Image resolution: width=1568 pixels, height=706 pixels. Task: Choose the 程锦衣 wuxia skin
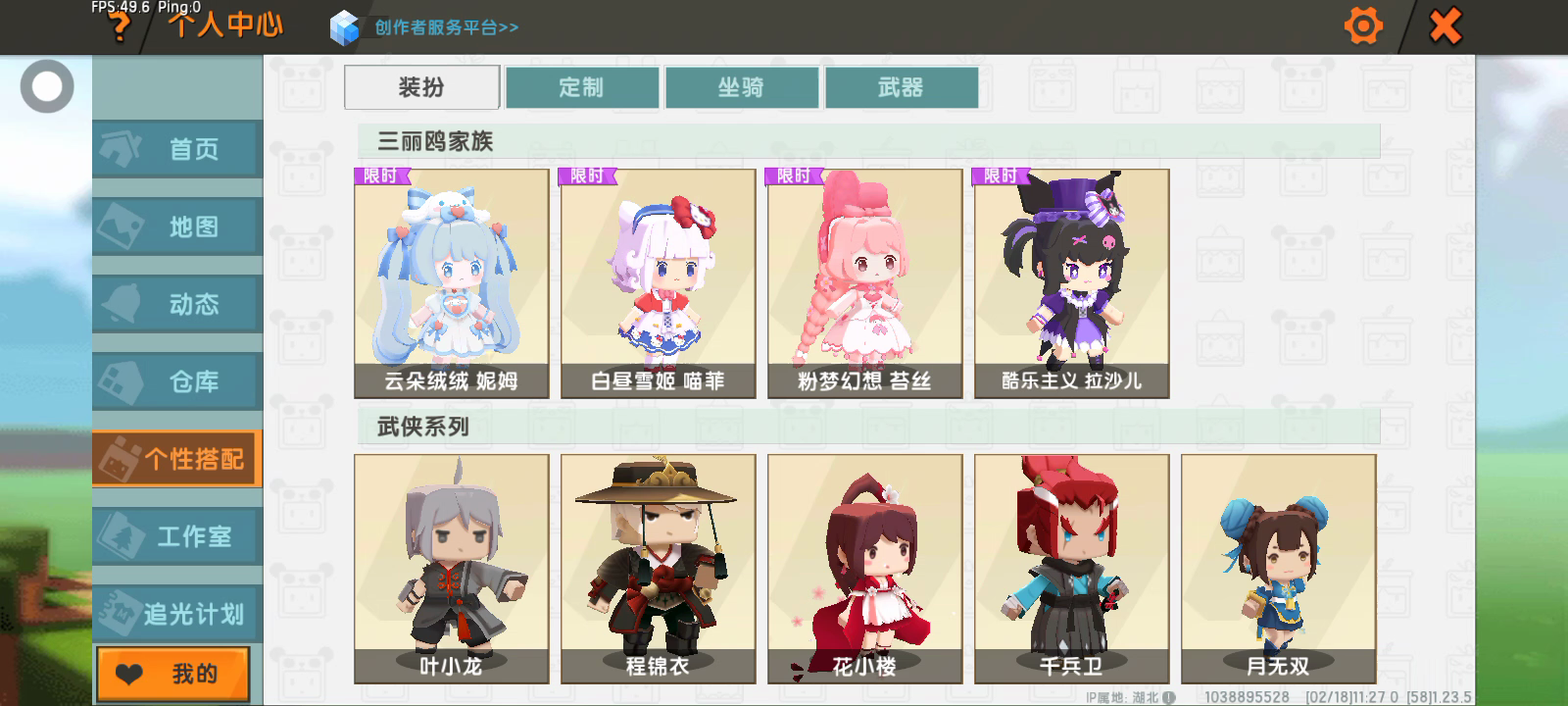pyautogui.click(x=659, y=569)
